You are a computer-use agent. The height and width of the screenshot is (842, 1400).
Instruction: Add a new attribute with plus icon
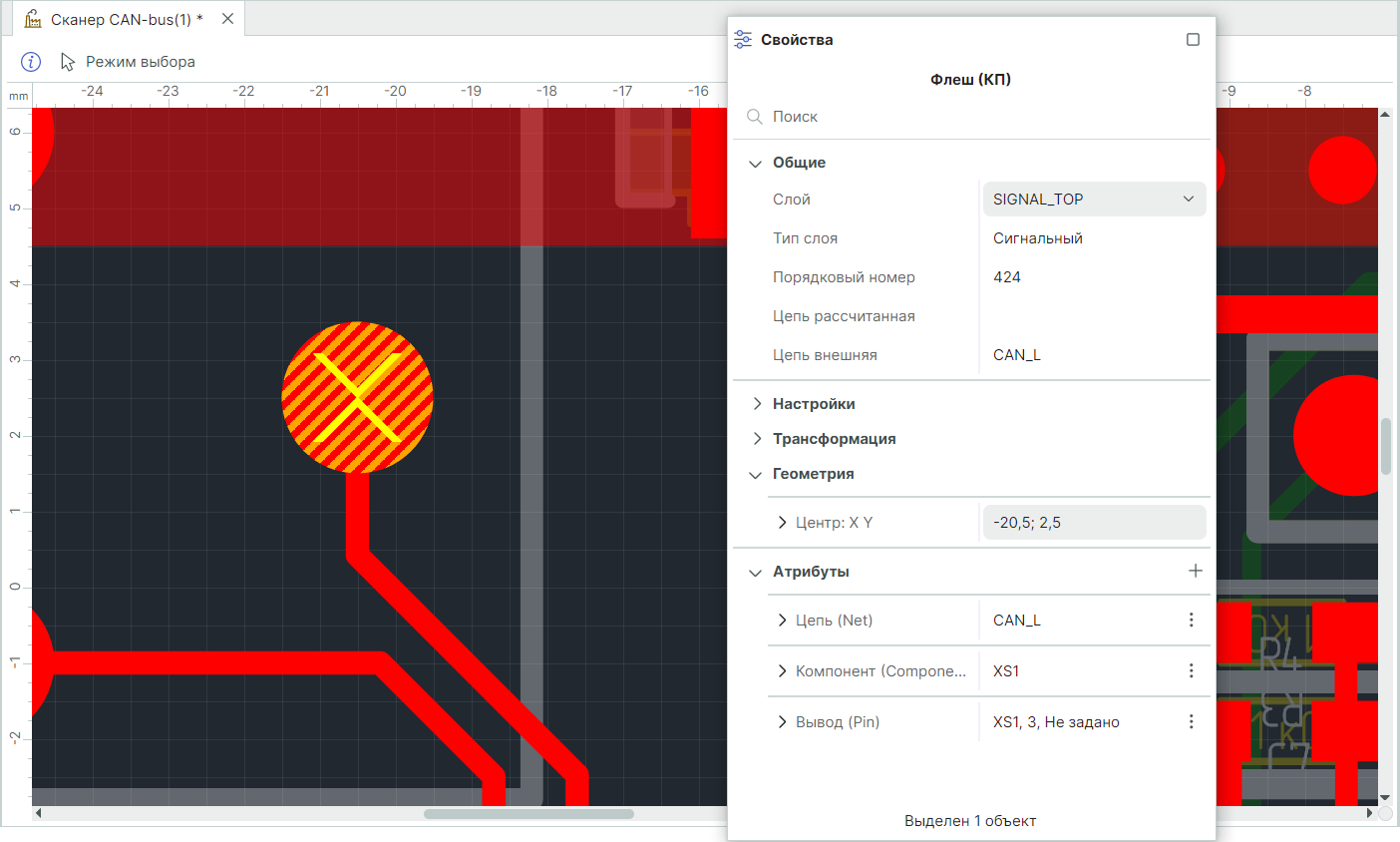pyautogui.click(x=1195, y=571)
